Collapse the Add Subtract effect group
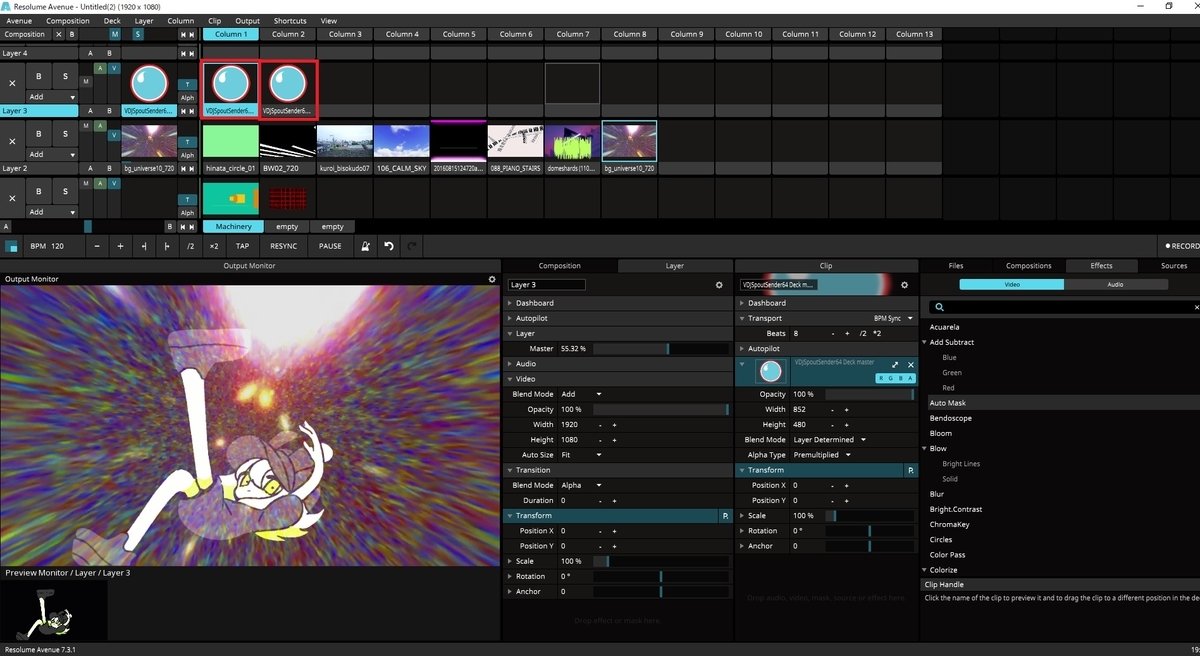 pos(925,342)
